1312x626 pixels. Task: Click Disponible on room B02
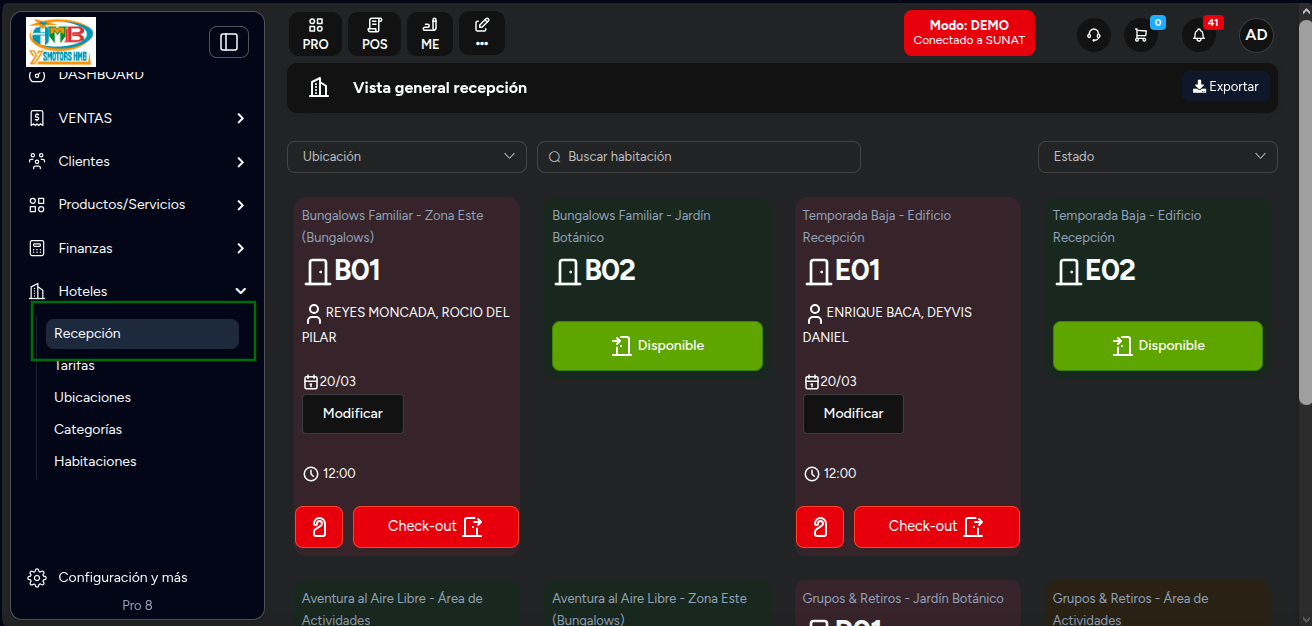tap(658, 346)
